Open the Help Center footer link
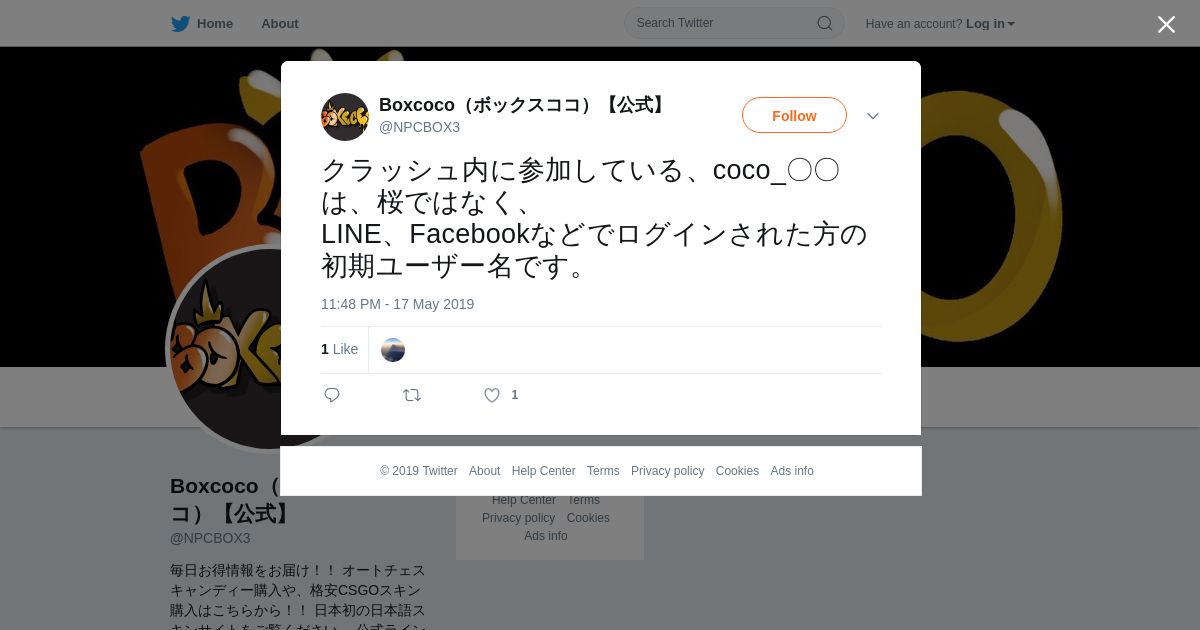The width and height of the screenshot is (1200, 630). [x=543, y=471]
